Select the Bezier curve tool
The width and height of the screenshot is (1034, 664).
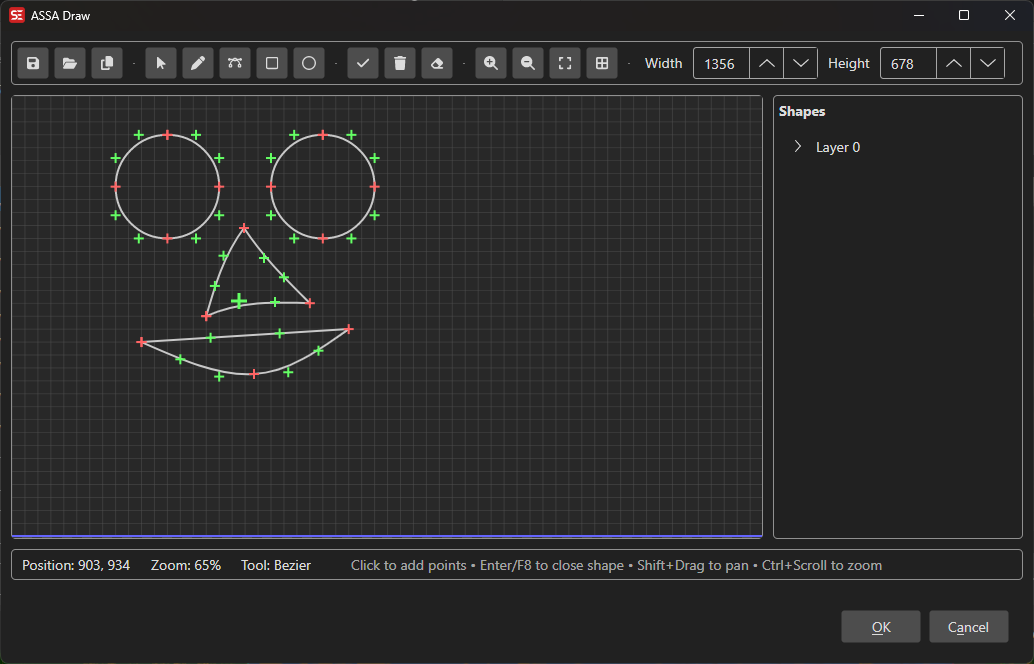point(235,62)
